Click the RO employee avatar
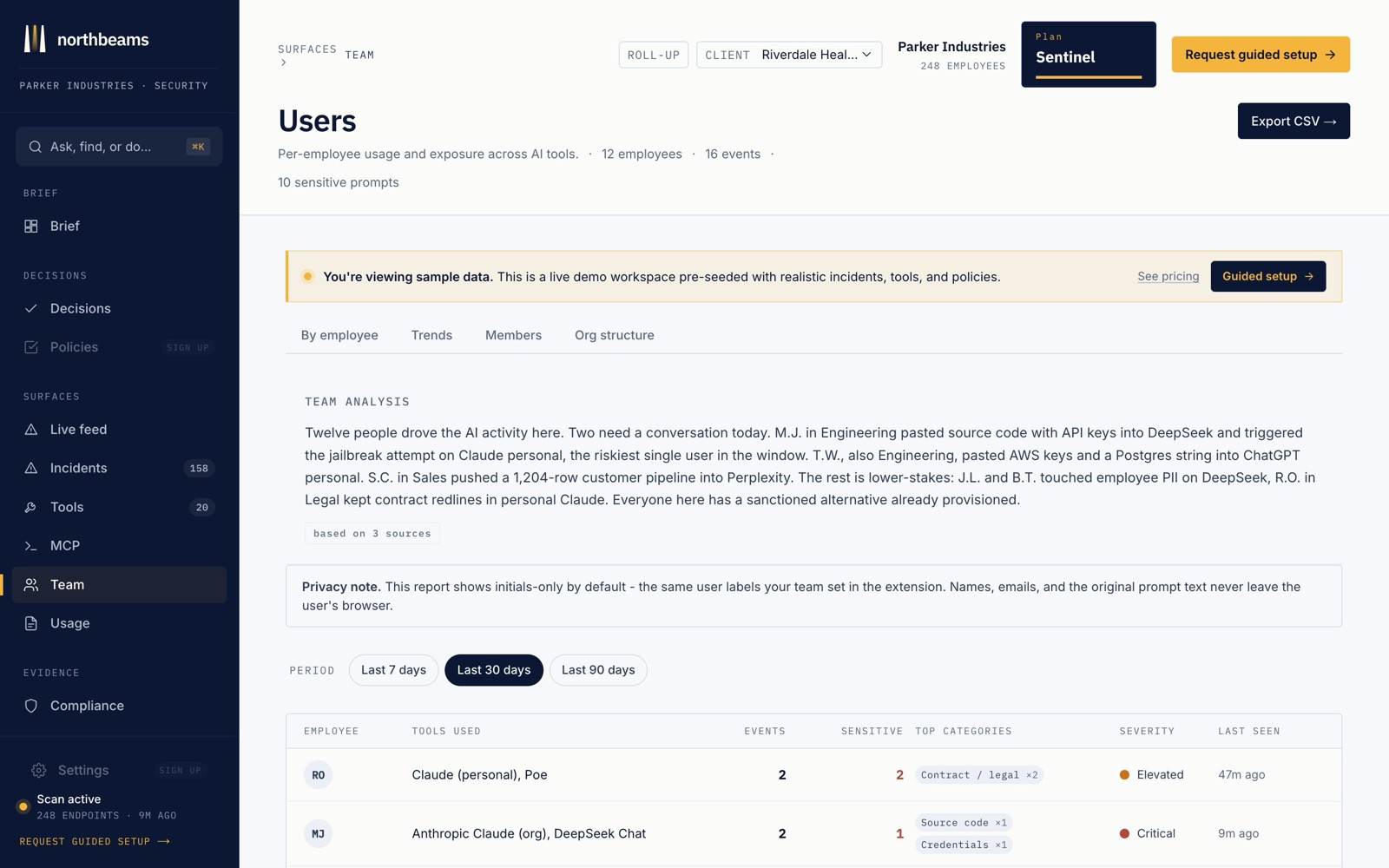The height and width of the screenshot is (868, 1389). tap(319, 775)
